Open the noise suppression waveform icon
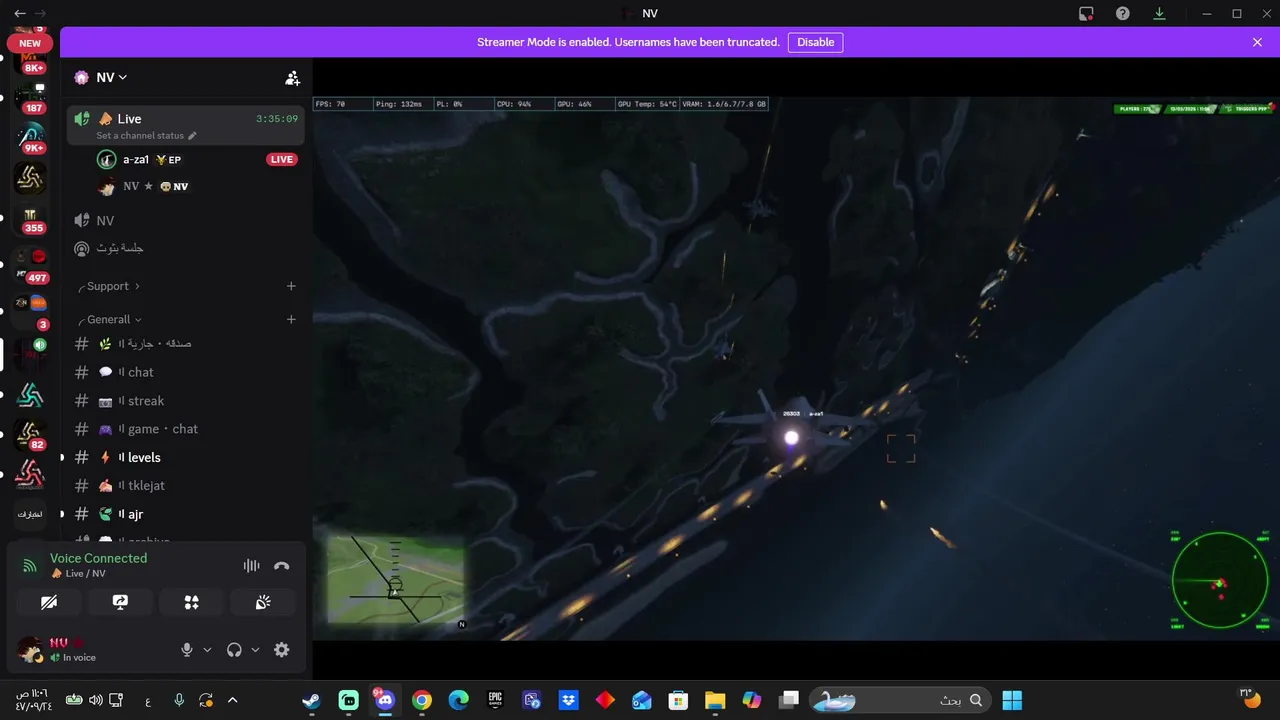 coord(252,566)
